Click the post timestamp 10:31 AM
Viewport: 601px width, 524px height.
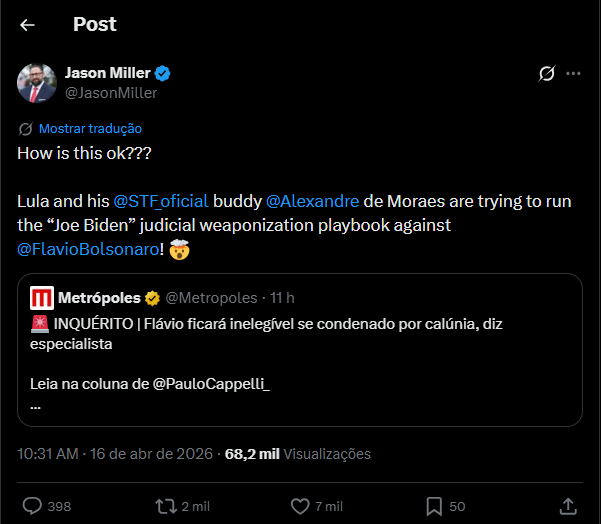coord(48,453)
